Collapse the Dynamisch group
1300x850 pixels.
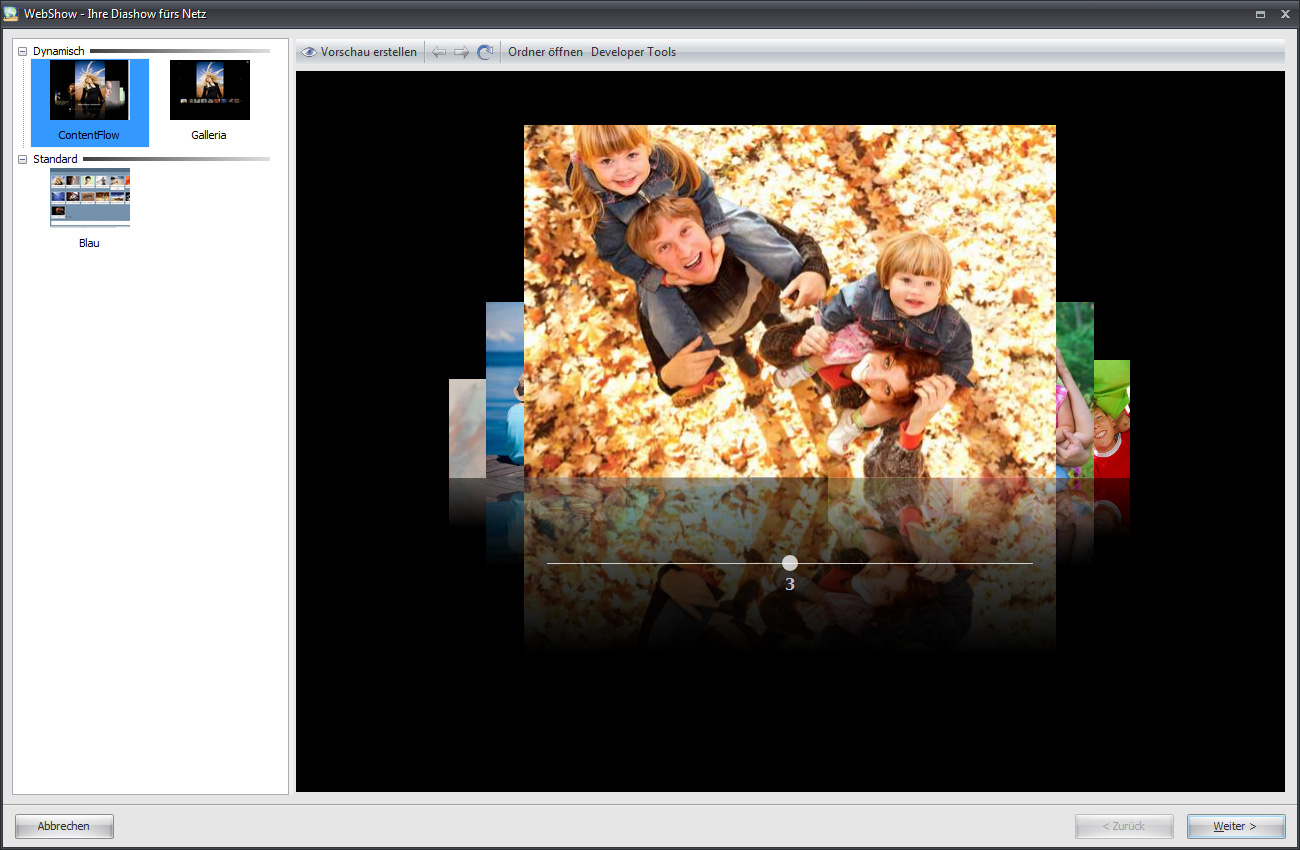coord(23,51)
